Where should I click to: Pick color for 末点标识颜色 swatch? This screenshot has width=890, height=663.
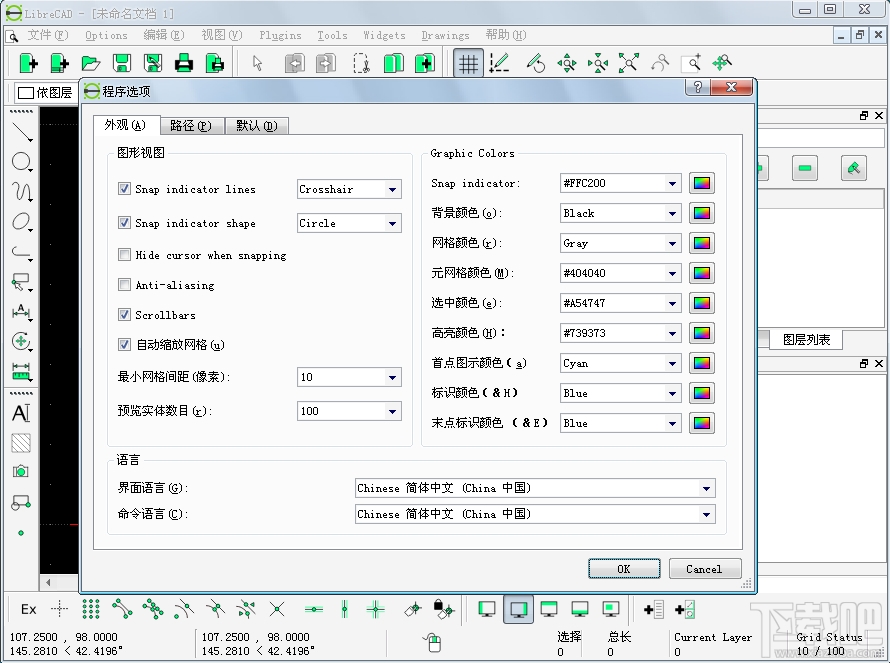702,423
